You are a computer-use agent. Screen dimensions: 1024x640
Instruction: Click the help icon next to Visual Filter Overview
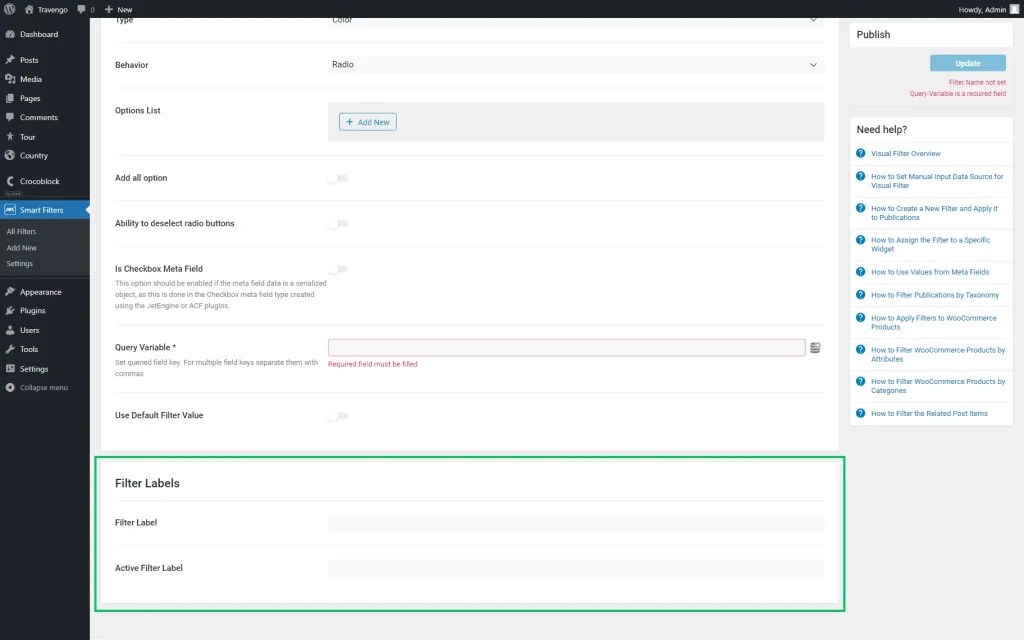coord(861,153)
